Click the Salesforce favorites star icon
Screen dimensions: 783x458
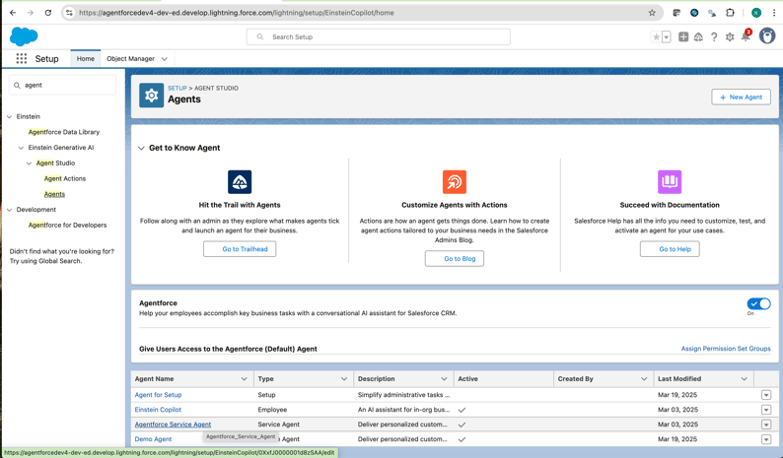[x=656, y=37]
